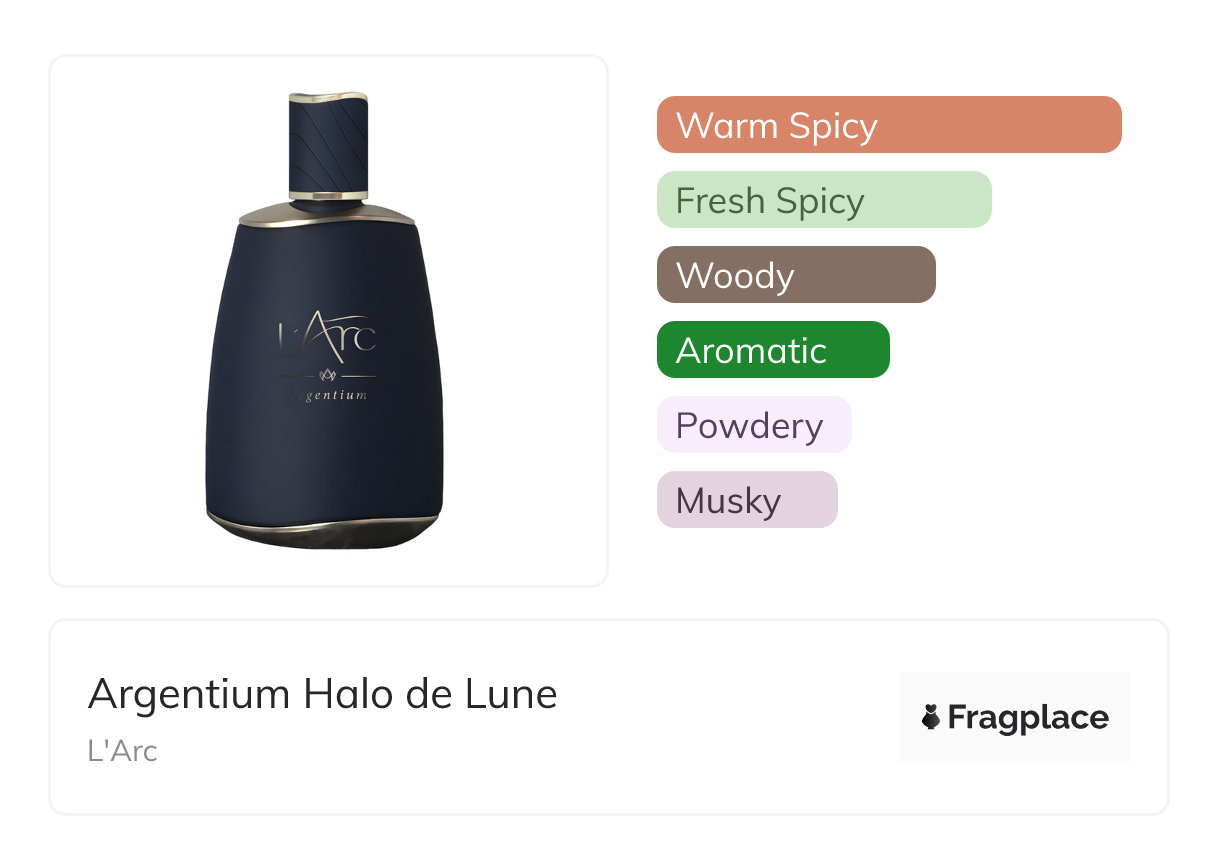Open the L'Arc brand name link
The height and width of the screenshot is (864, 1218).
[x=122, y=751]
